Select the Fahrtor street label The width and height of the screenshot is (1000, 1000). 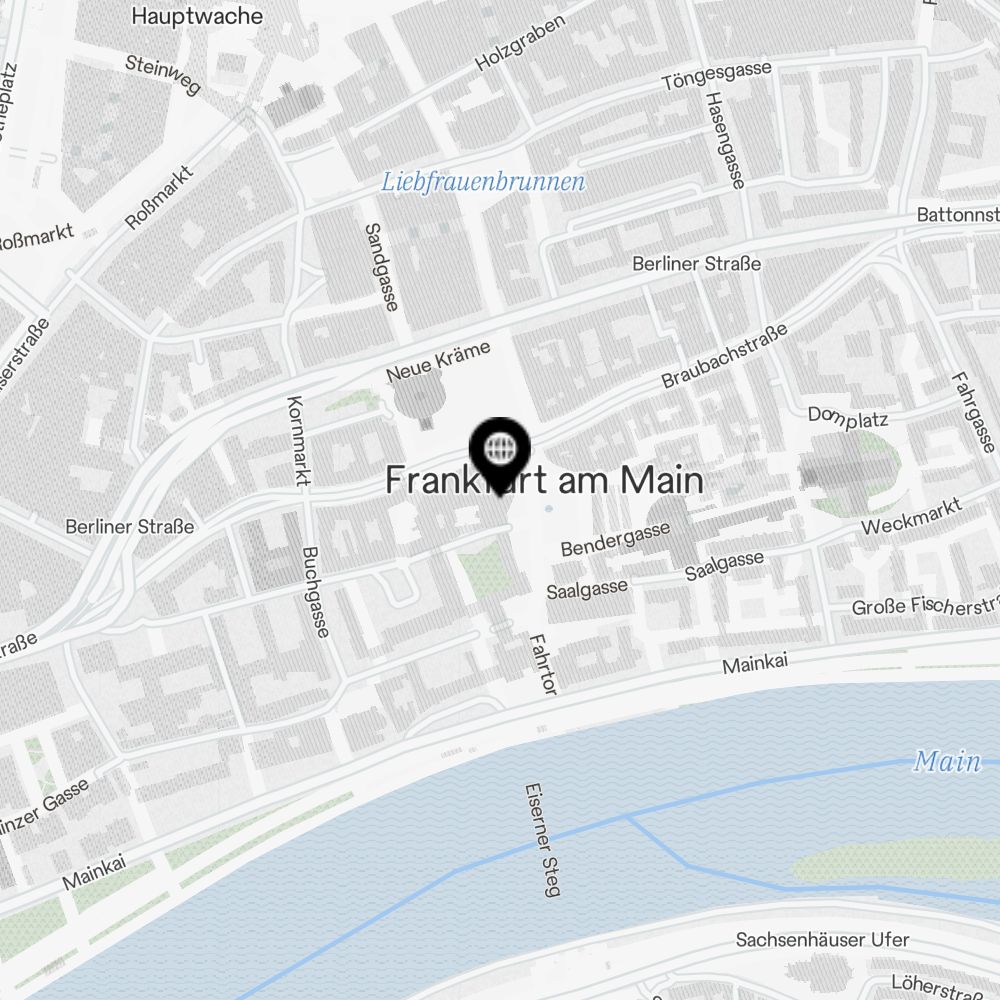(543, 664)
